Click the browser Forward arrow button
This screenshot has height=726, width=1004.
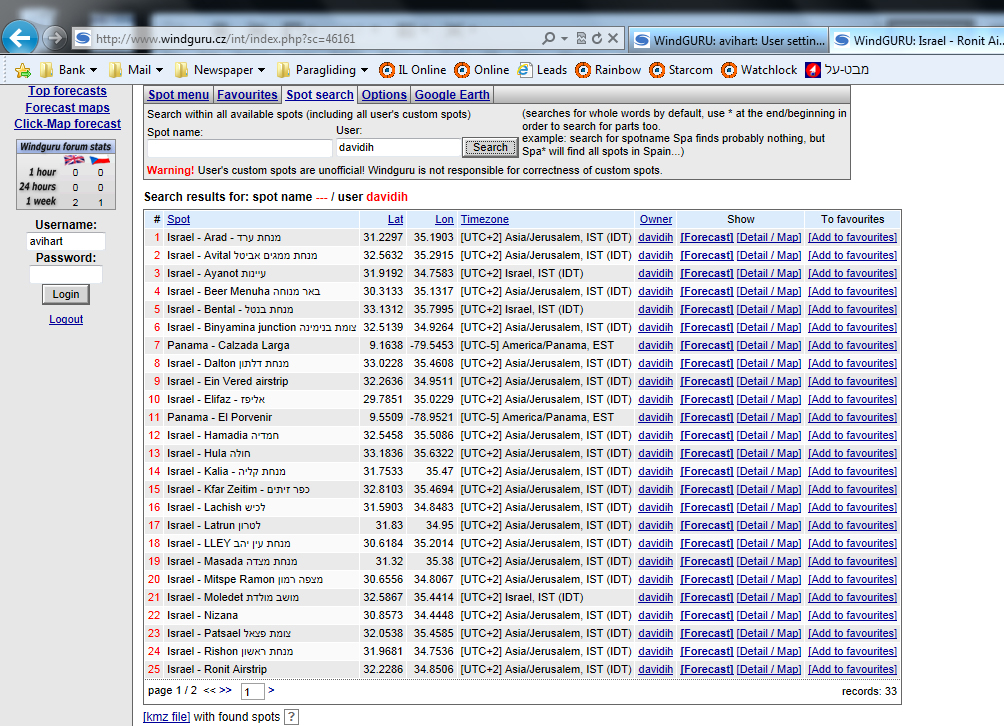click(x=55, y=38)
